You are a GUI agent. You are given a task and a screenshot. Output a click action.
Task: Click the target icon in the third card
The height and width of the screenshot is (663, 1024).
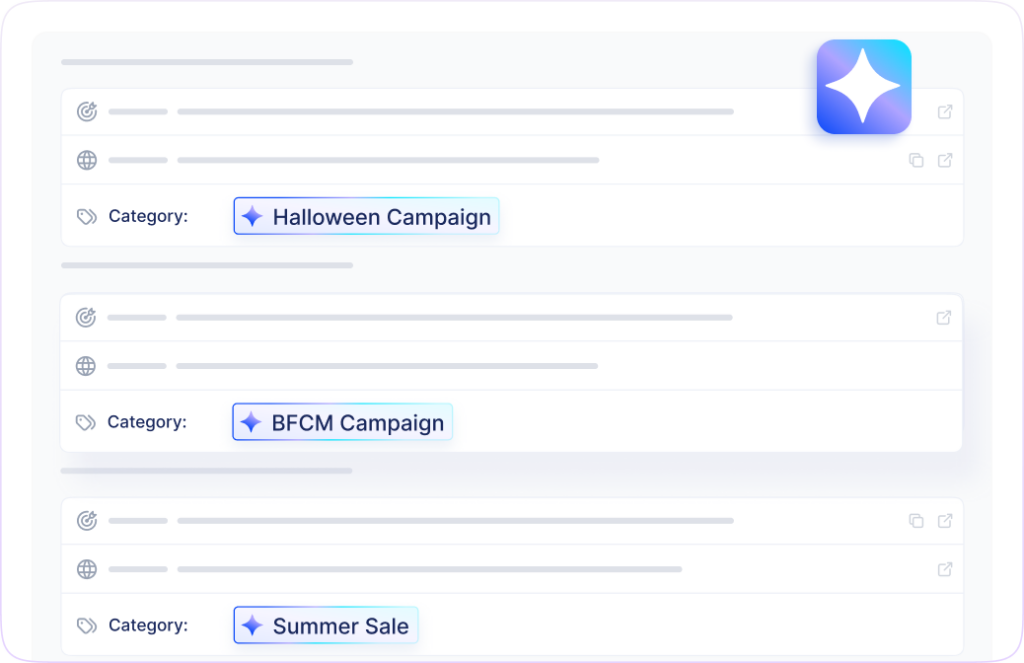point(87,520)
